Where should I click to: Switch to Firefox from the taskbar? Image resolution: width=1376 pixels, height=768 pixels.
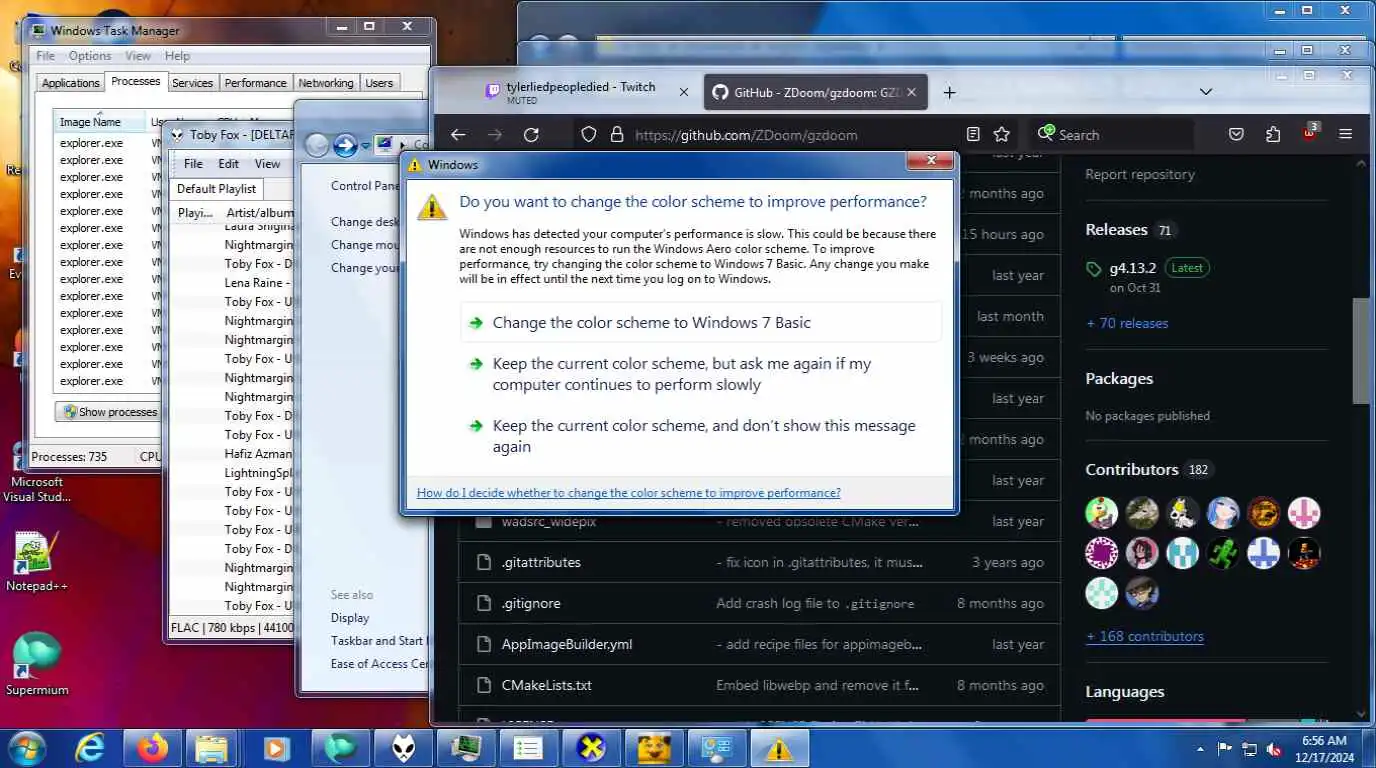coord(154,748)
